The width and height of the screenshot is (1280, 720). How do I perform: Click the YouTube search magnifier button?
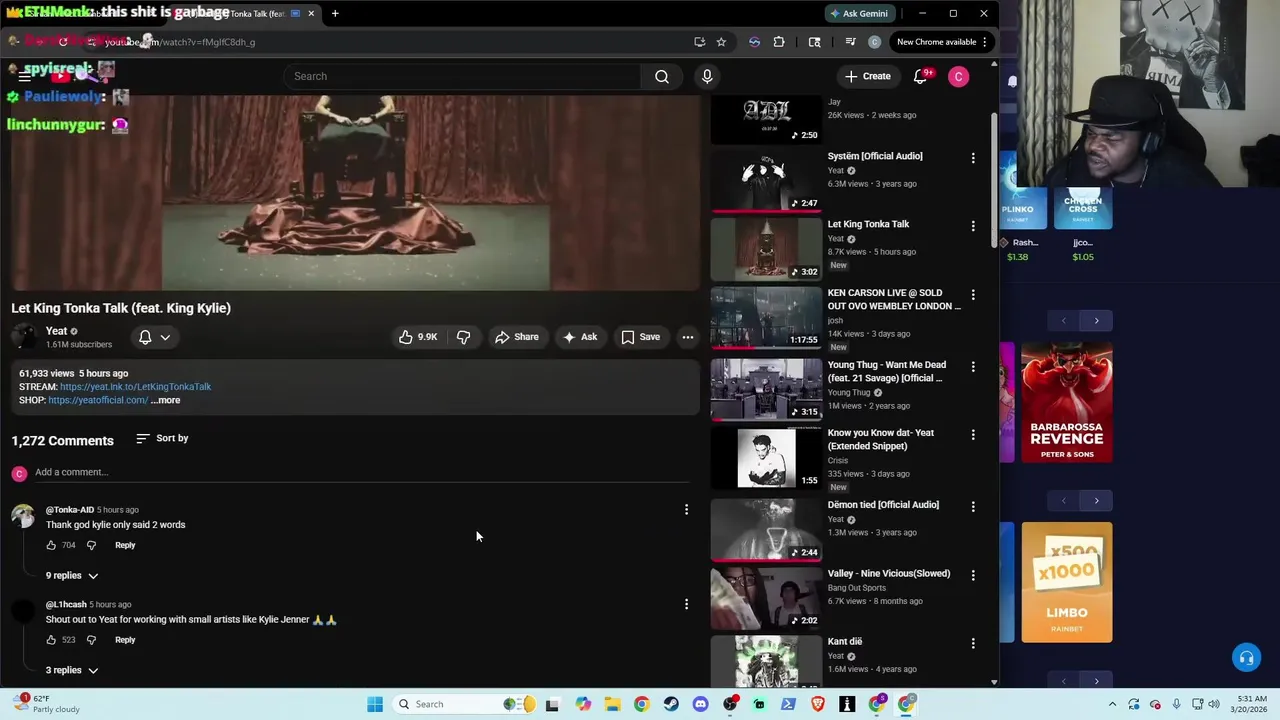(x=662, y=76)
